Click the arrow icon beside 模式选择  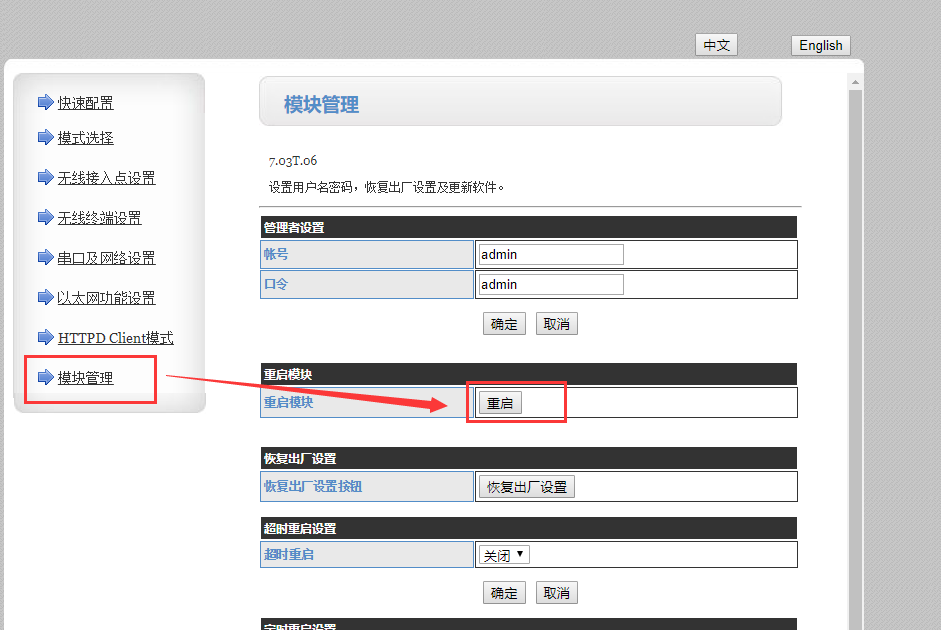[x=45, y=137]
